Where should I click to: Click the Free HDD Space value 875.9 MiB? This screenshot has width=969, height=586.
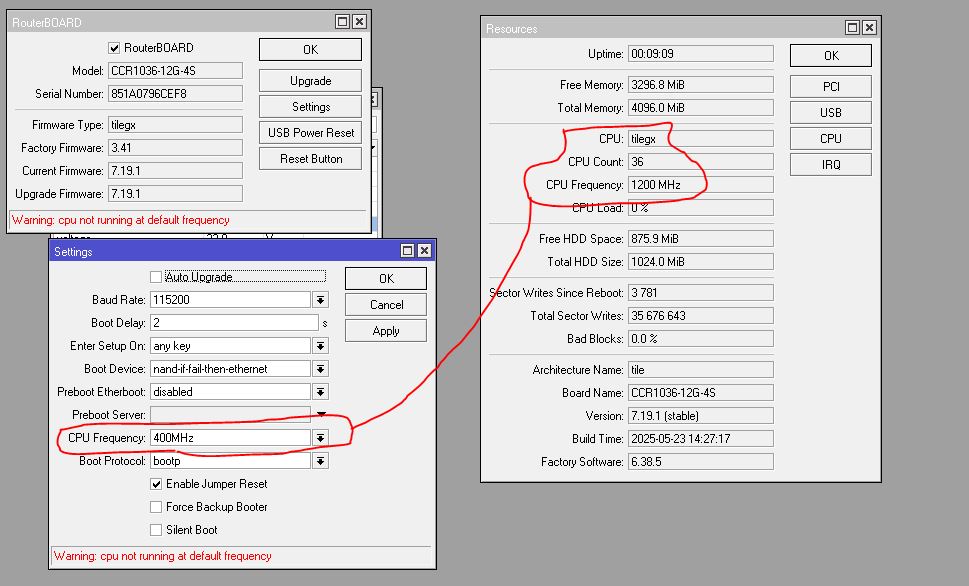point(701,239)
